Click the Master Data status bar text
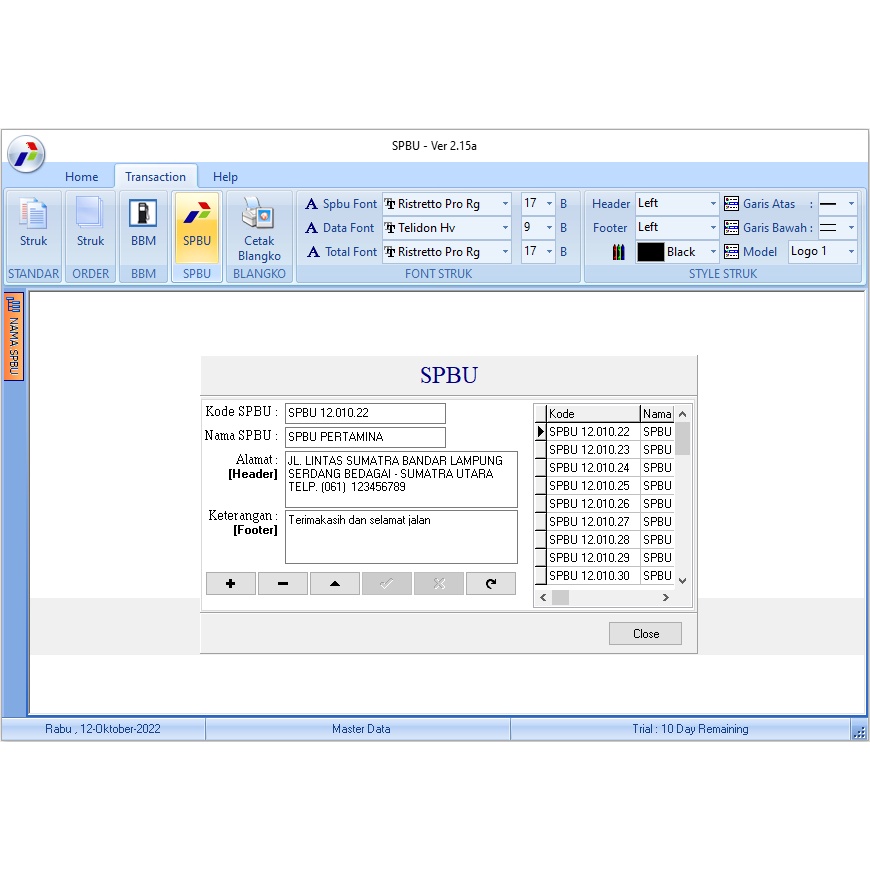The image size is (870, 870). point(361,729)
